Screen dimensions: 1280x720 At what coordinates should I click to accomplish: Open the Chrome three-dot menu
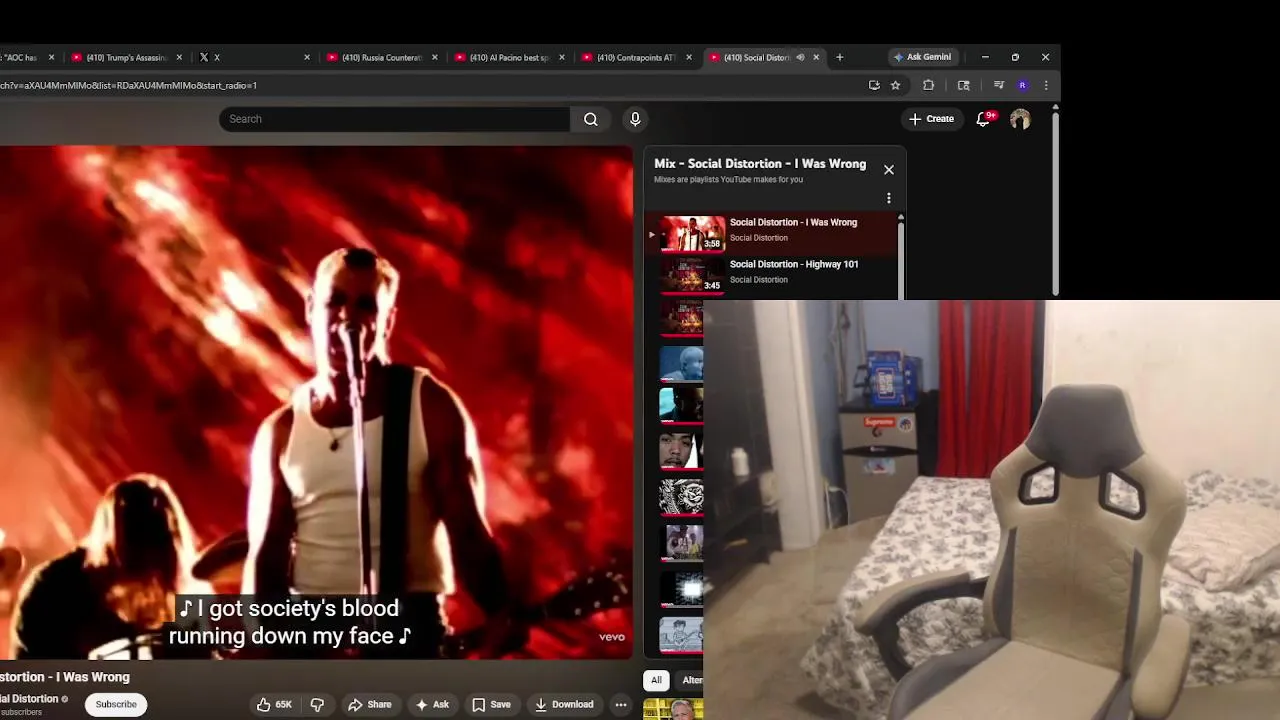1046,85
